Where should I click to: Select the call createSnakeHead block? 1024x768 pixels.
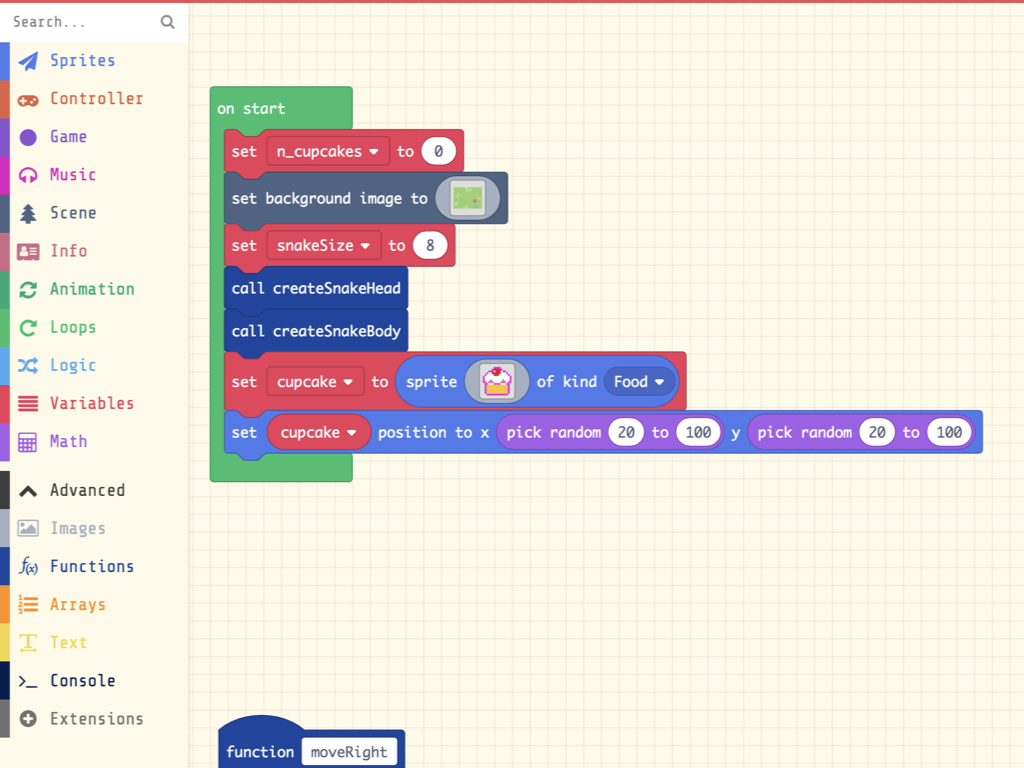316,288
